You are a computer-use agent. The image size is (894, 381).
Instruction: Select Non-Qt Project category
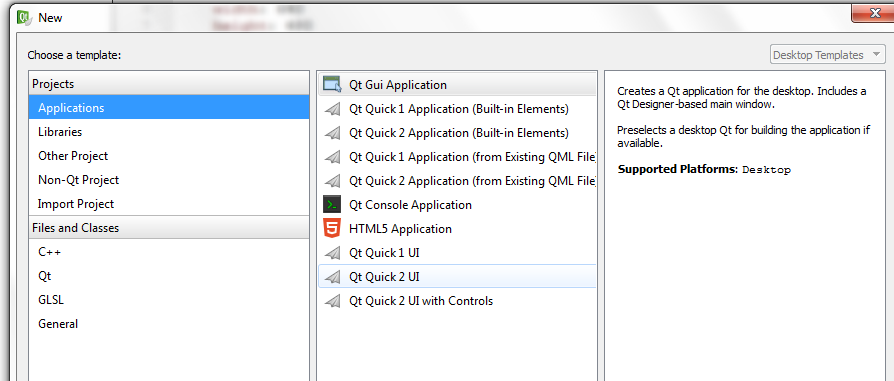pyautogui.click(x=169, y=180)
